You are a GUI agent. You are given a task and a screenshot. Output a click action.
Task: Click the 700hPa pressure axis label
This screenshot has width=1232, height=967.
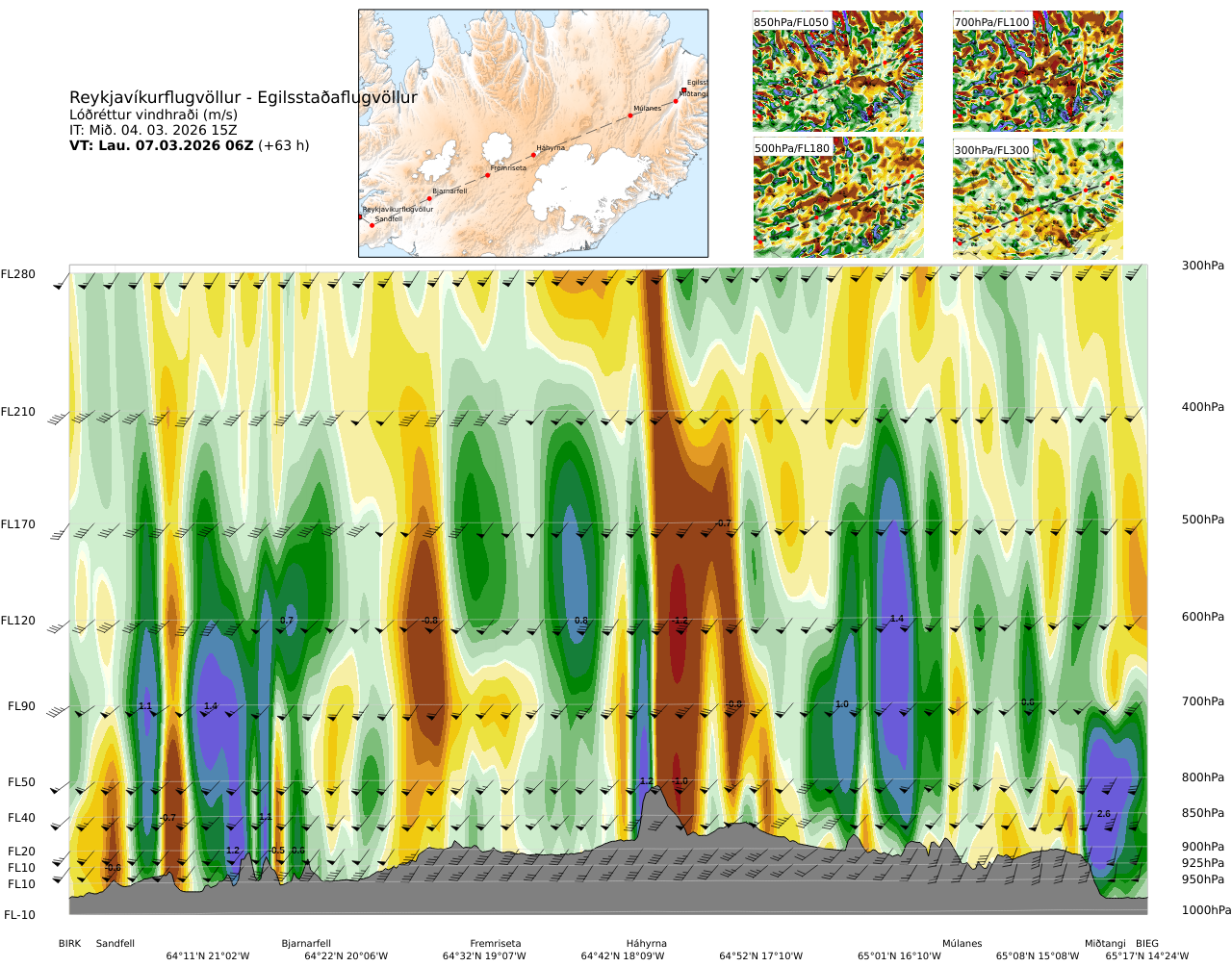pyautogui.click(x=1203, y=701)
